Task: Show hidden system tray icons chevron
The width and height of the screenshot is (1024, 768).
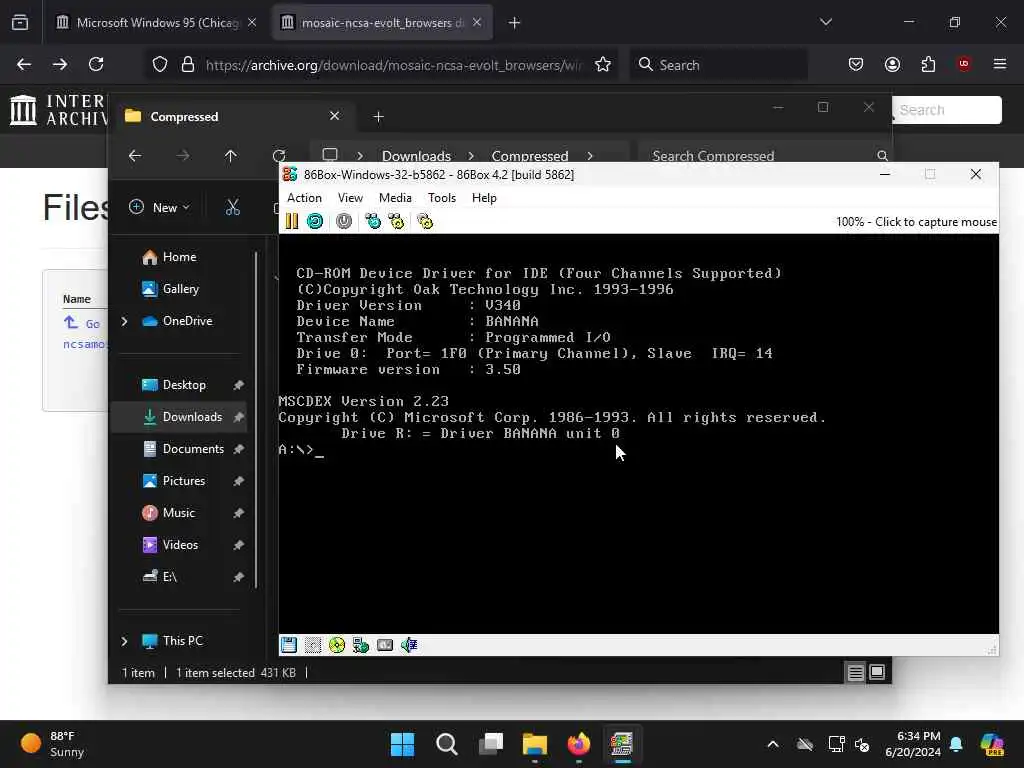Action: [x=773, y=744]
